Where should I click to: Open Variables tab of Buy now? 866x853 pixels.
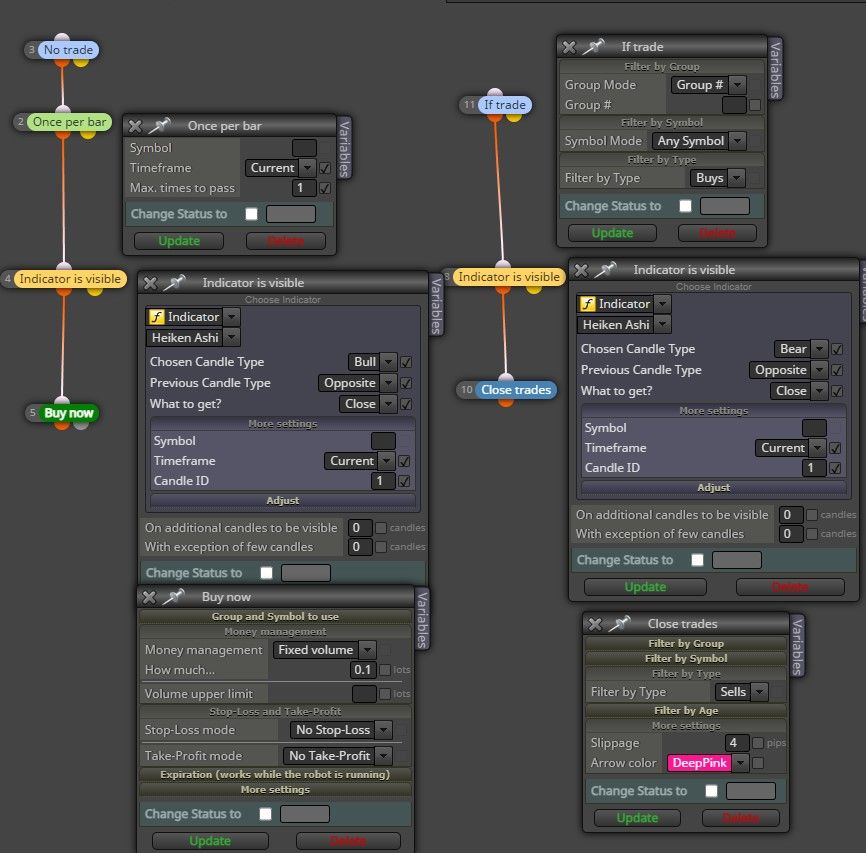(x=421, y=619)
